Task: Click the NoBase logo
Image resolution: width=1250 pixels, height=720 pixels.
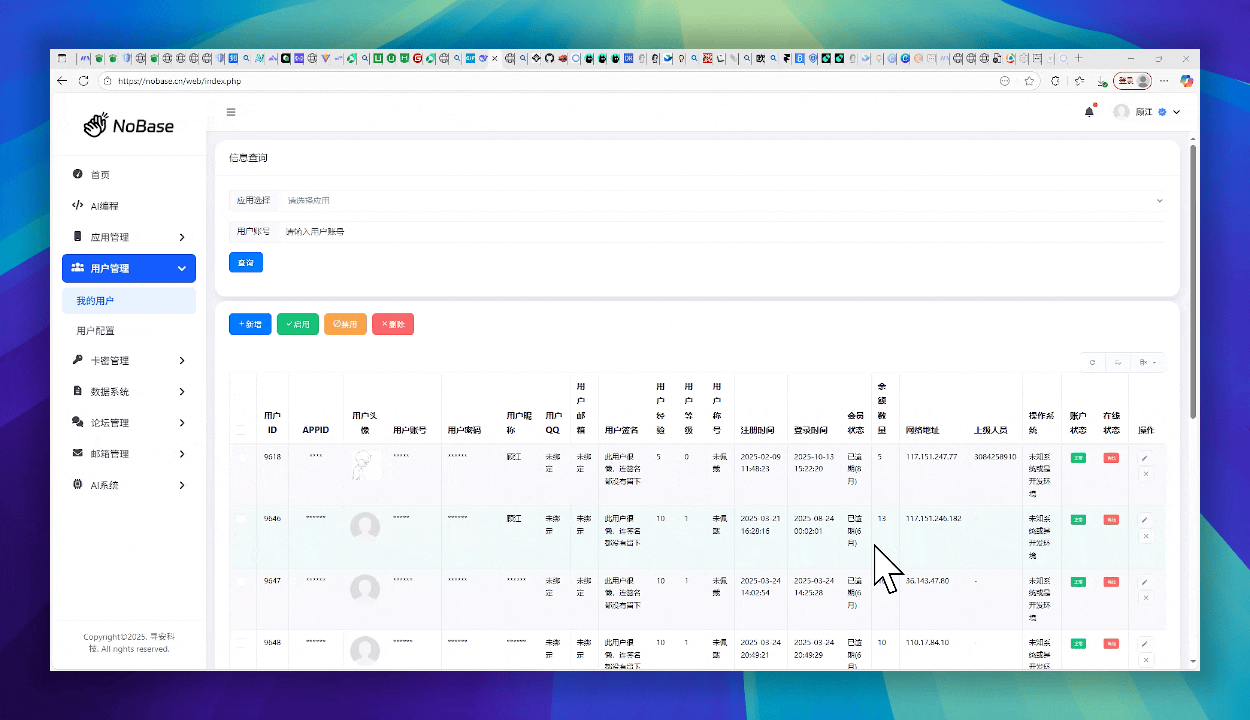Action: coord(128,126)
